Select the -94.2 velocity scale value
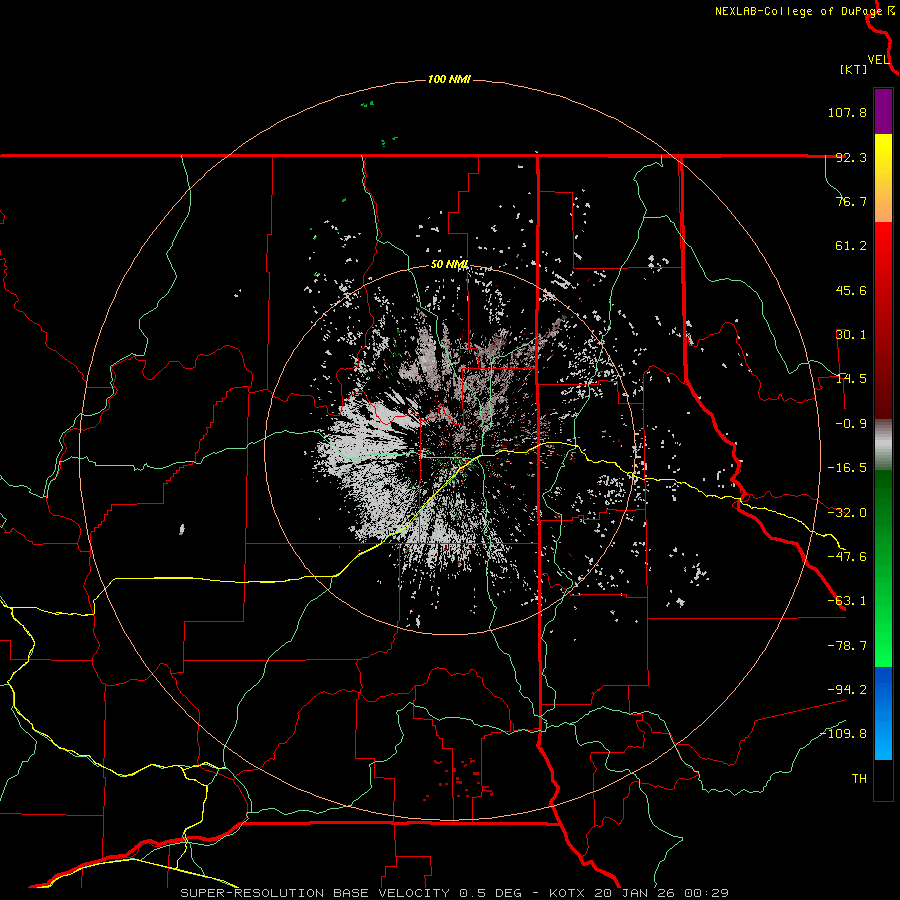 tap(847, 689)
